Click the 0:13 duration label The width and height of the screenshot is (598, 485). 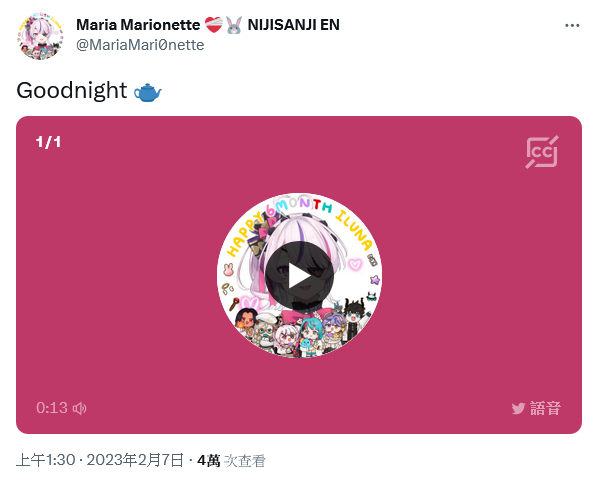pos(52,408)
